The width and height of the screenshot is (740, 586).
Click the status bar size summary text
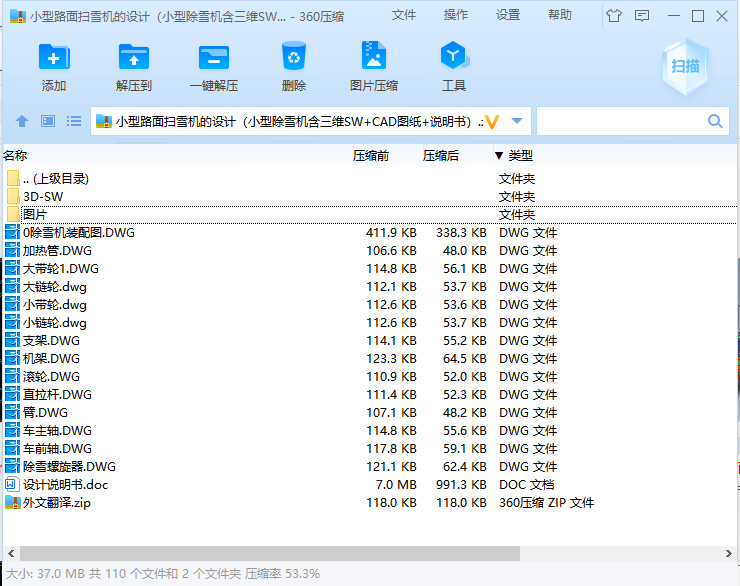pyautogui.click(x=163, y=573)
